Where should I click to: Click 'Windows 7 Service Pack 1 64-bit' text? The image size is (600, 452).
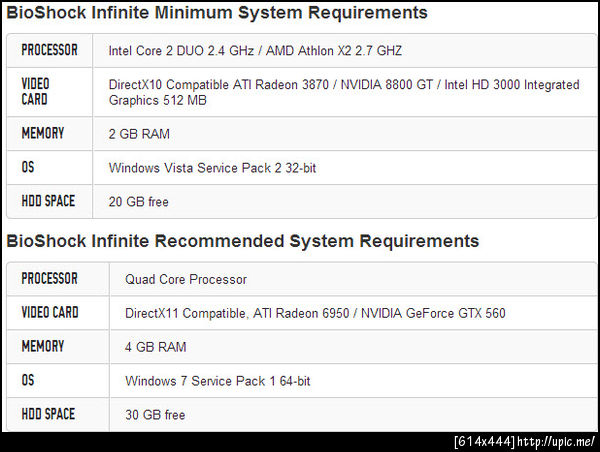pos(218,381)
